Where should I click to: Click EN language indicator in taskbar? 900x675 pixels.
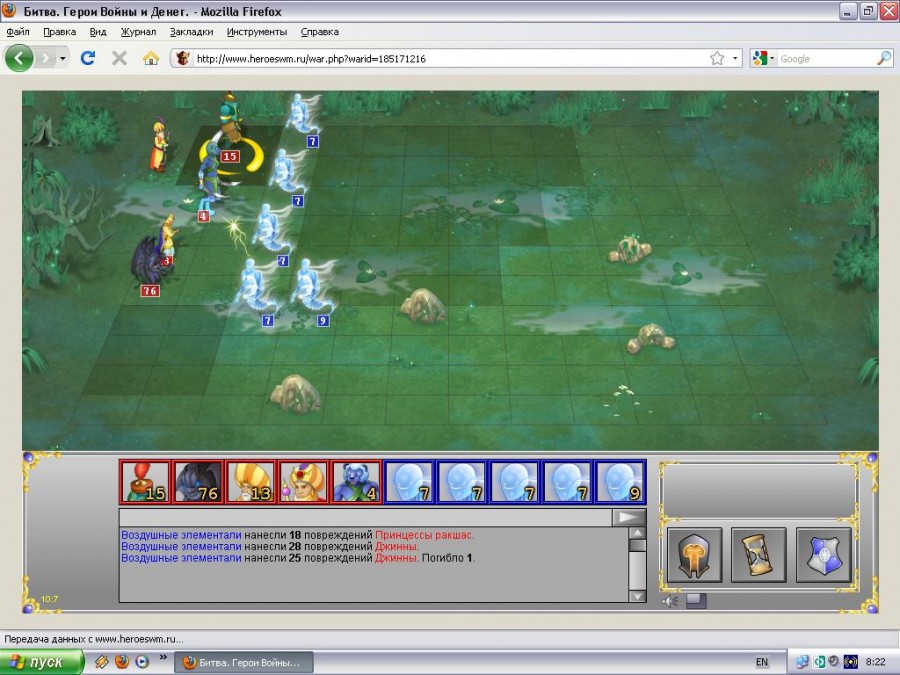762,662
